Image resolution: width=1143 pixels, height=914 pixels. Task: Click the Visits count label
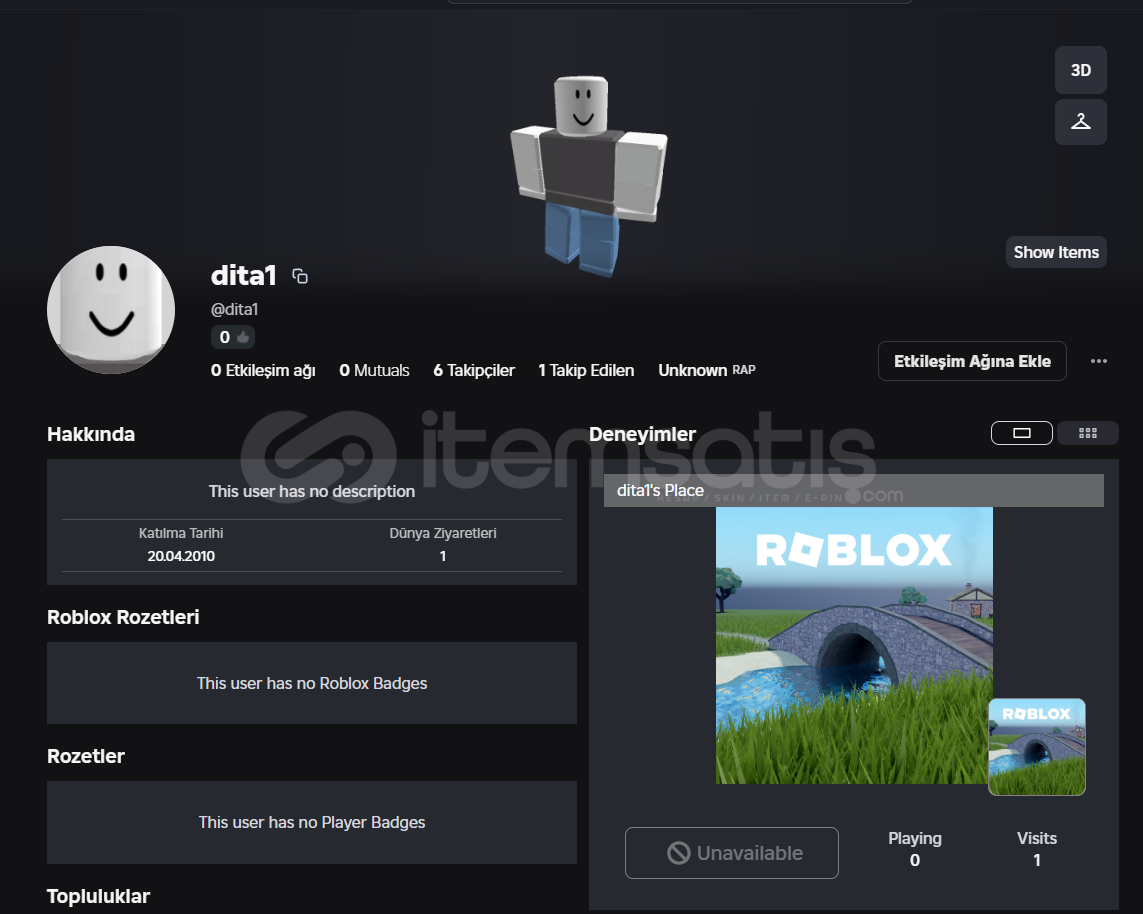[1037, 838]
